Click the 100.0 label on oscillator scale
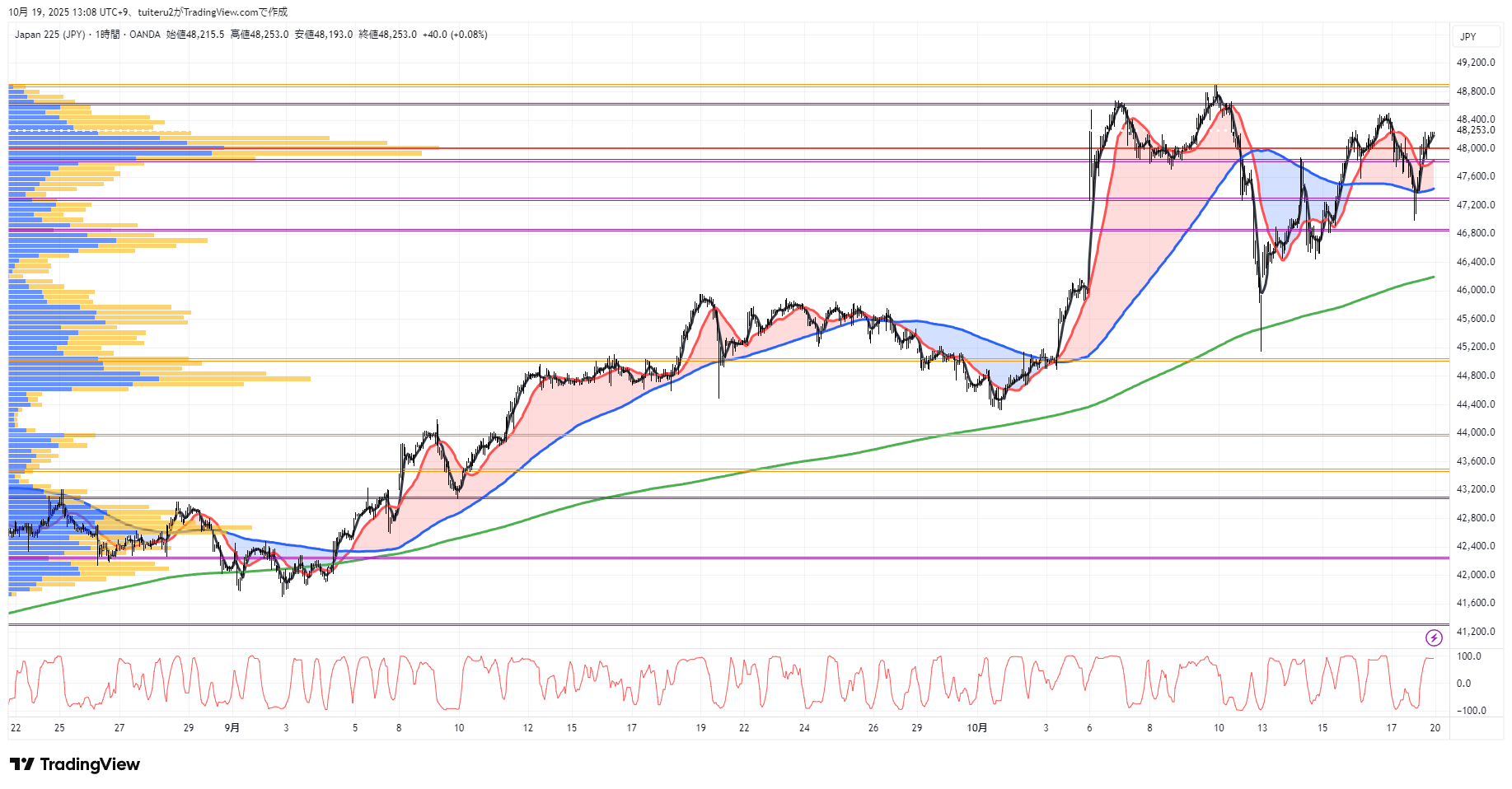Viewport: 1512px width, 789px height. point(1468,656)
